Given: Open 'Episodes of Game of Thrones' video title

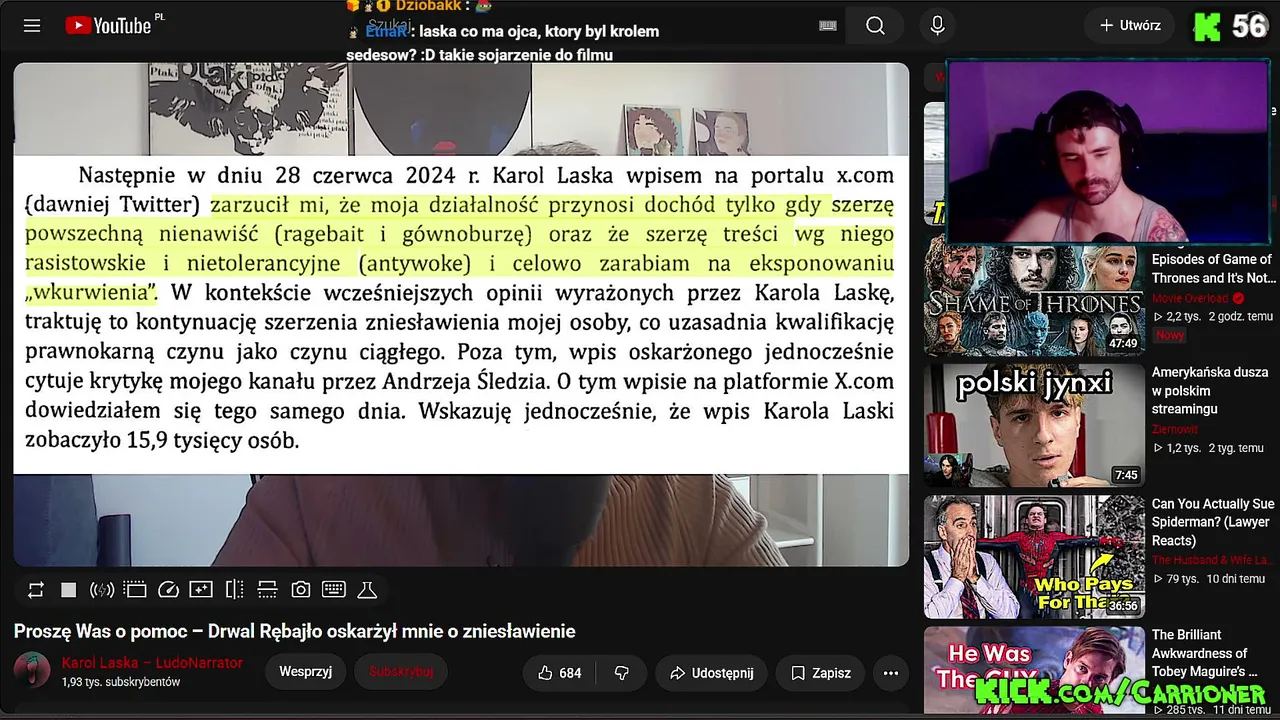Looking at the screenshot, I should (x=1213, y=269).
